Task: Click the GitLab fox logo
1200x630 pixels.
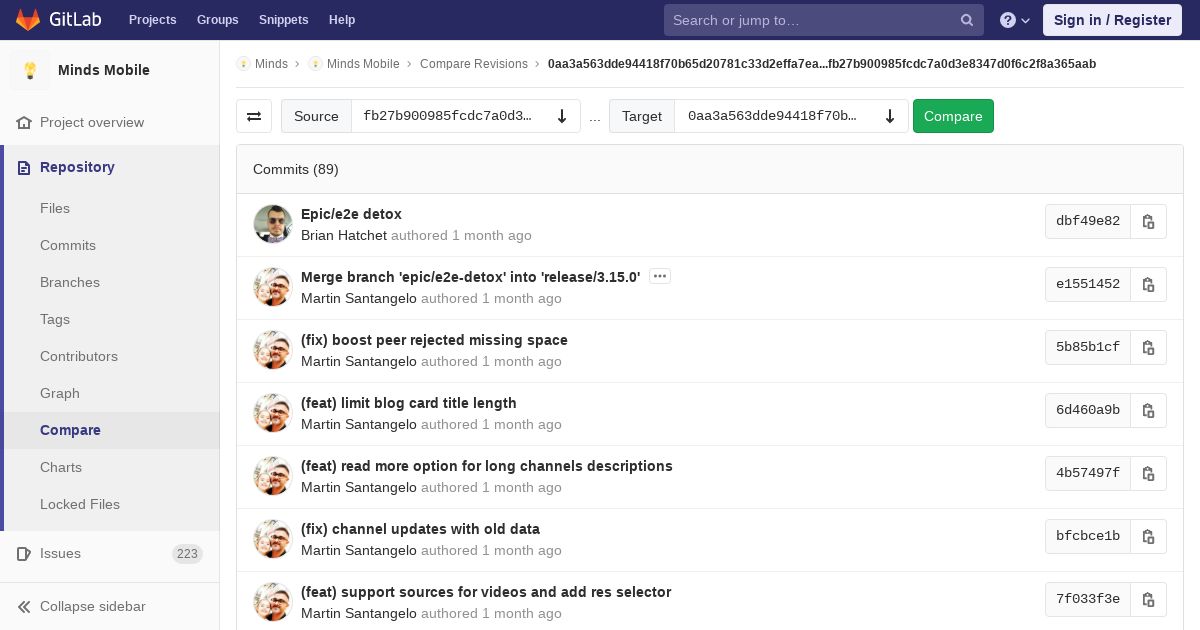Action: [x=28, y=20]
